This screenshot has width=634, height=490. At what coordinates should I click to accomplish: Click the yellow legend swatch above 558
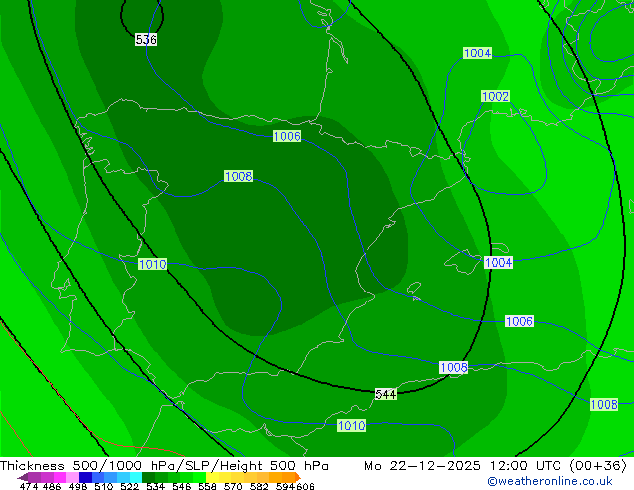pos(212,477)
